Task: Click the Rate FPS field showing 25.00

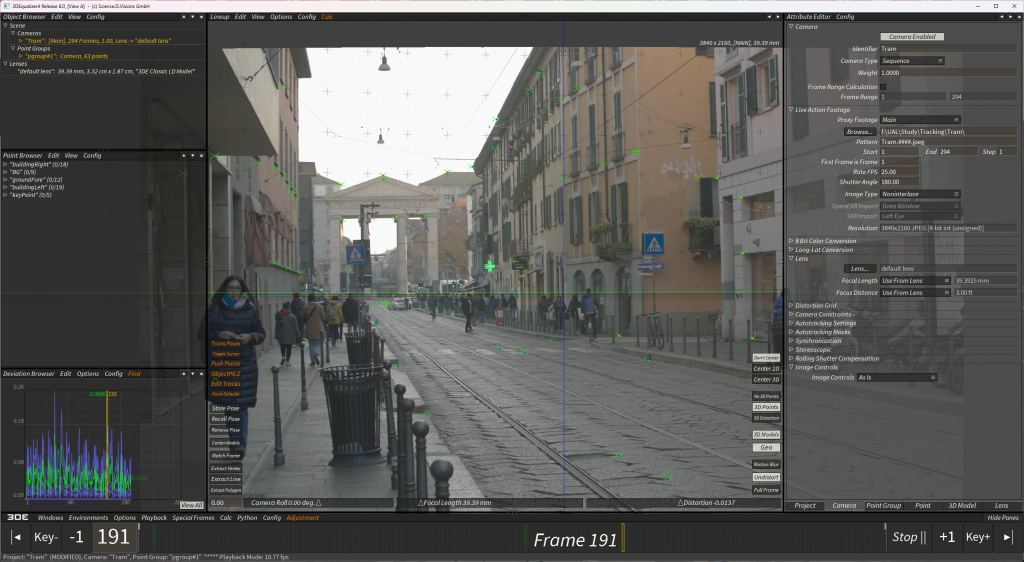Action: click(x=899, y=172)
